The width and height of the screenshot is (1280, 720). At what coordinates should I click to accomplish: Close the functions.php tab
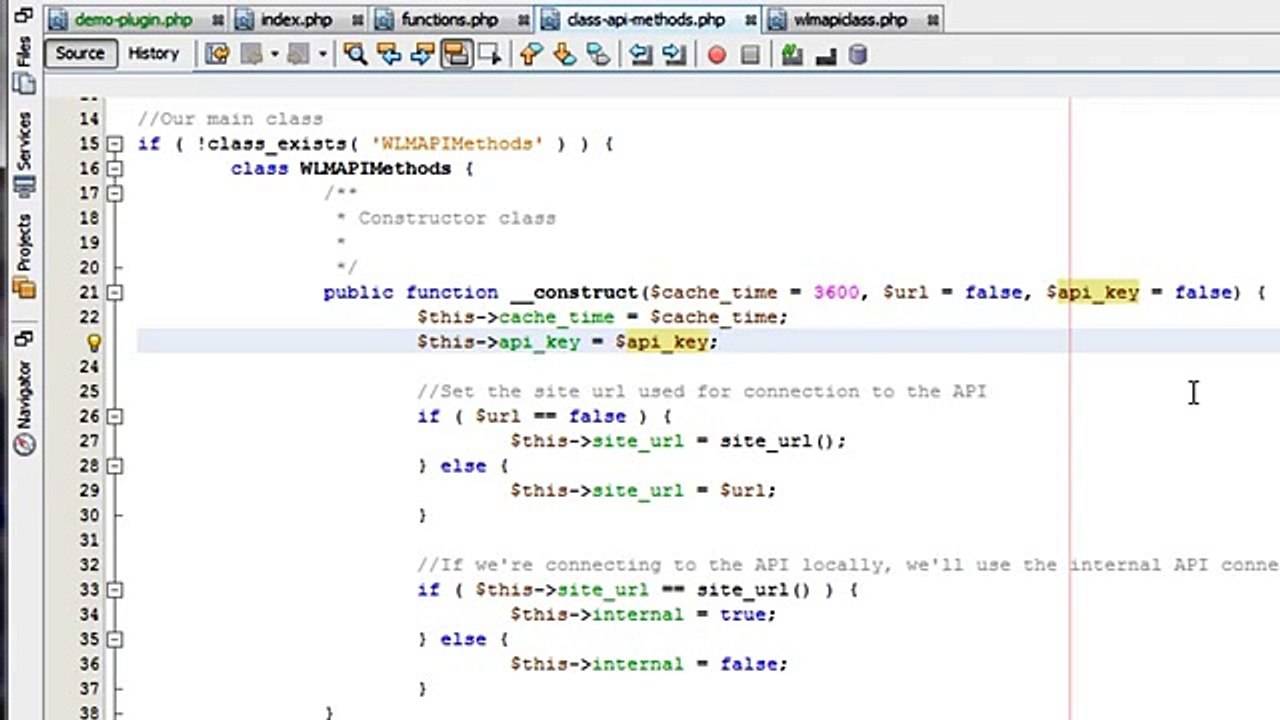click(x=522, y=20)
